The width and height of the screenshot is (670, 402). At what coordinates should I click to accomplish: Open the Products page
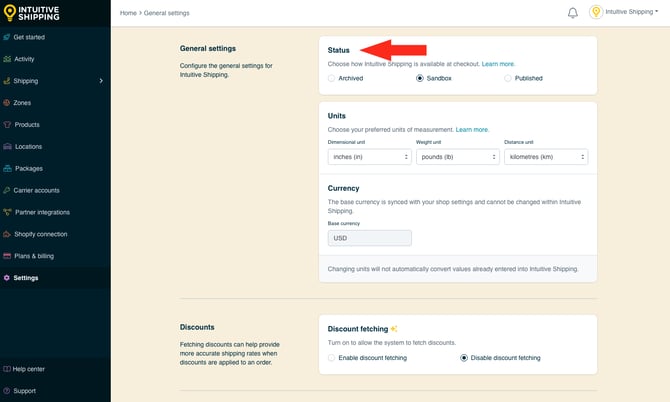tap(27, 124)
